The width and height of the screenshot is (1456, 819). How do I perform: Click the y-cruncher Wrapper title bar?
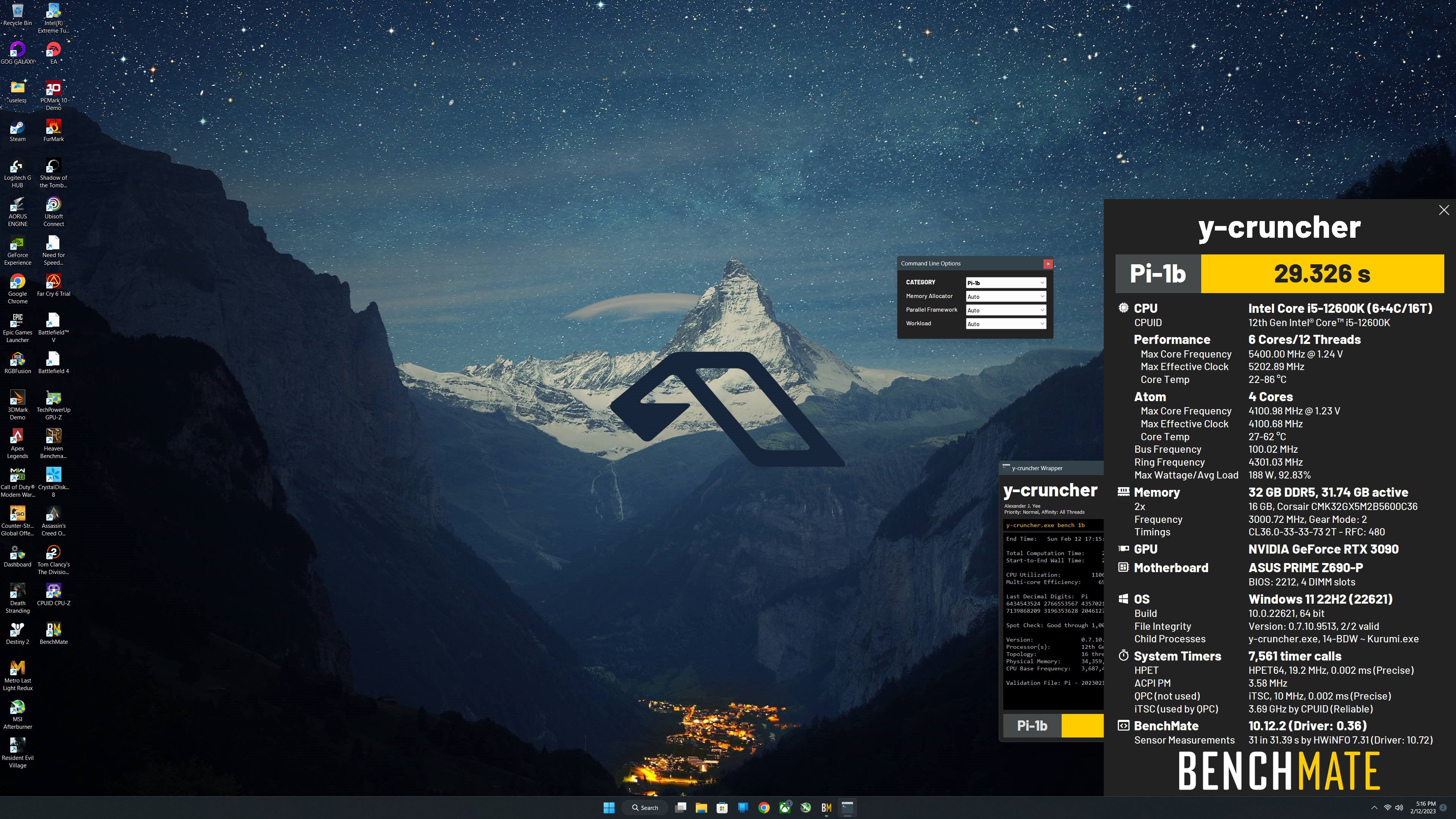click(x=1052, y=468)
